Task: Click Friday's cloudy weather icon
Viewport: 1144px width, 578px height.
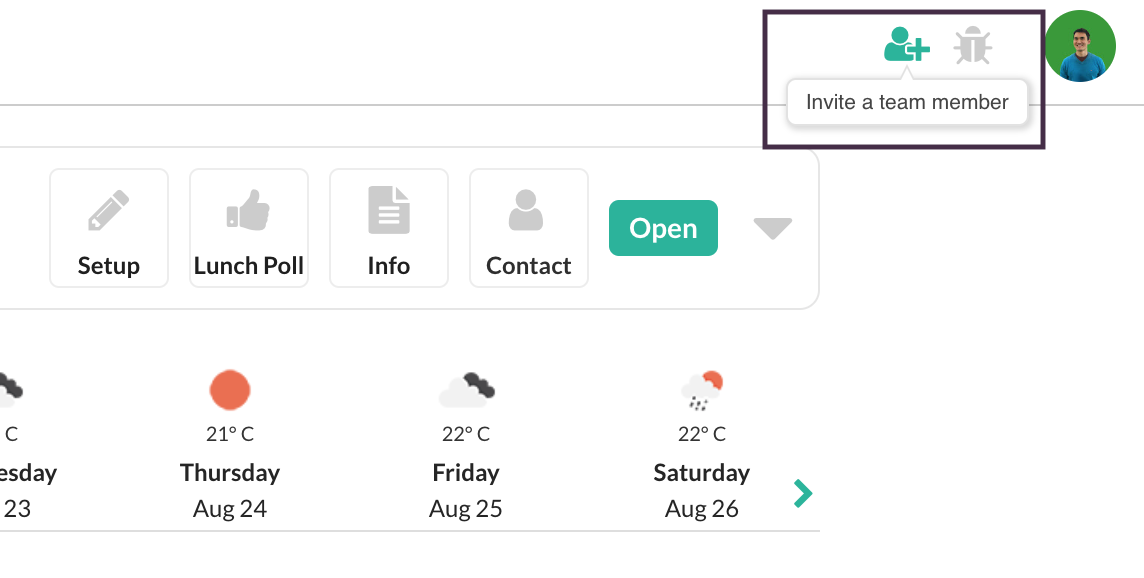Action: (x=466, y=389)
